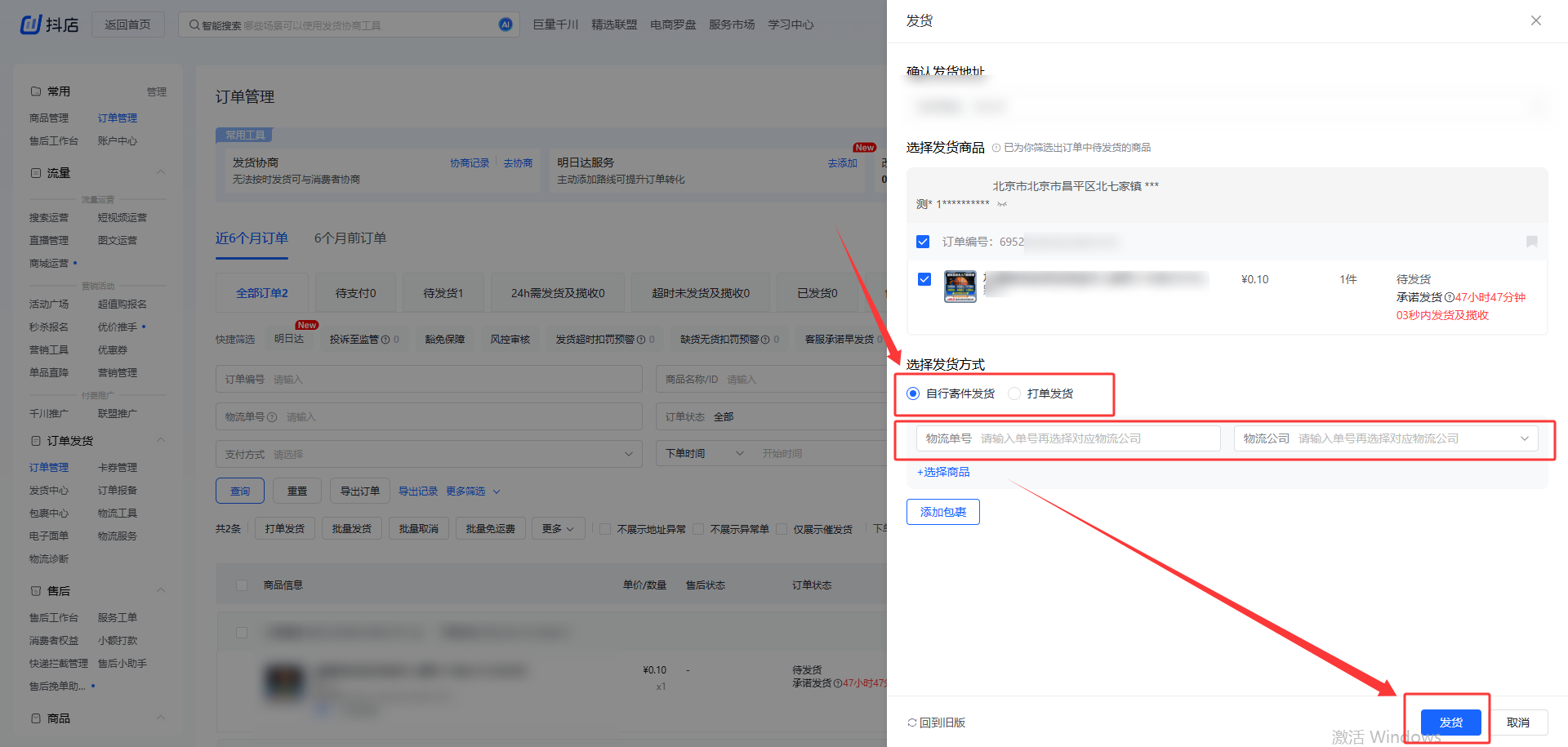1568x747 pixels.
Task: Click the 批量发货 button
Action: point(352,529)
